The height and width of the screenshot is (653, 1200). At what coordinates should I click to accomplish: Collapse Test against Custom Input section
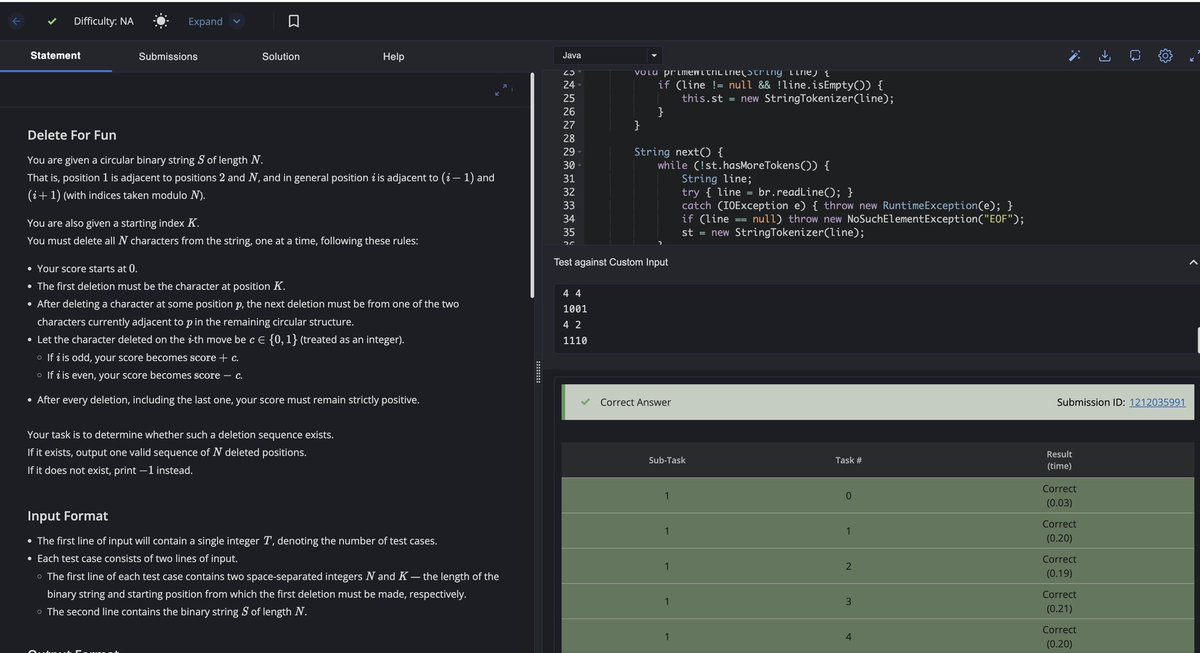point(1192,262)
